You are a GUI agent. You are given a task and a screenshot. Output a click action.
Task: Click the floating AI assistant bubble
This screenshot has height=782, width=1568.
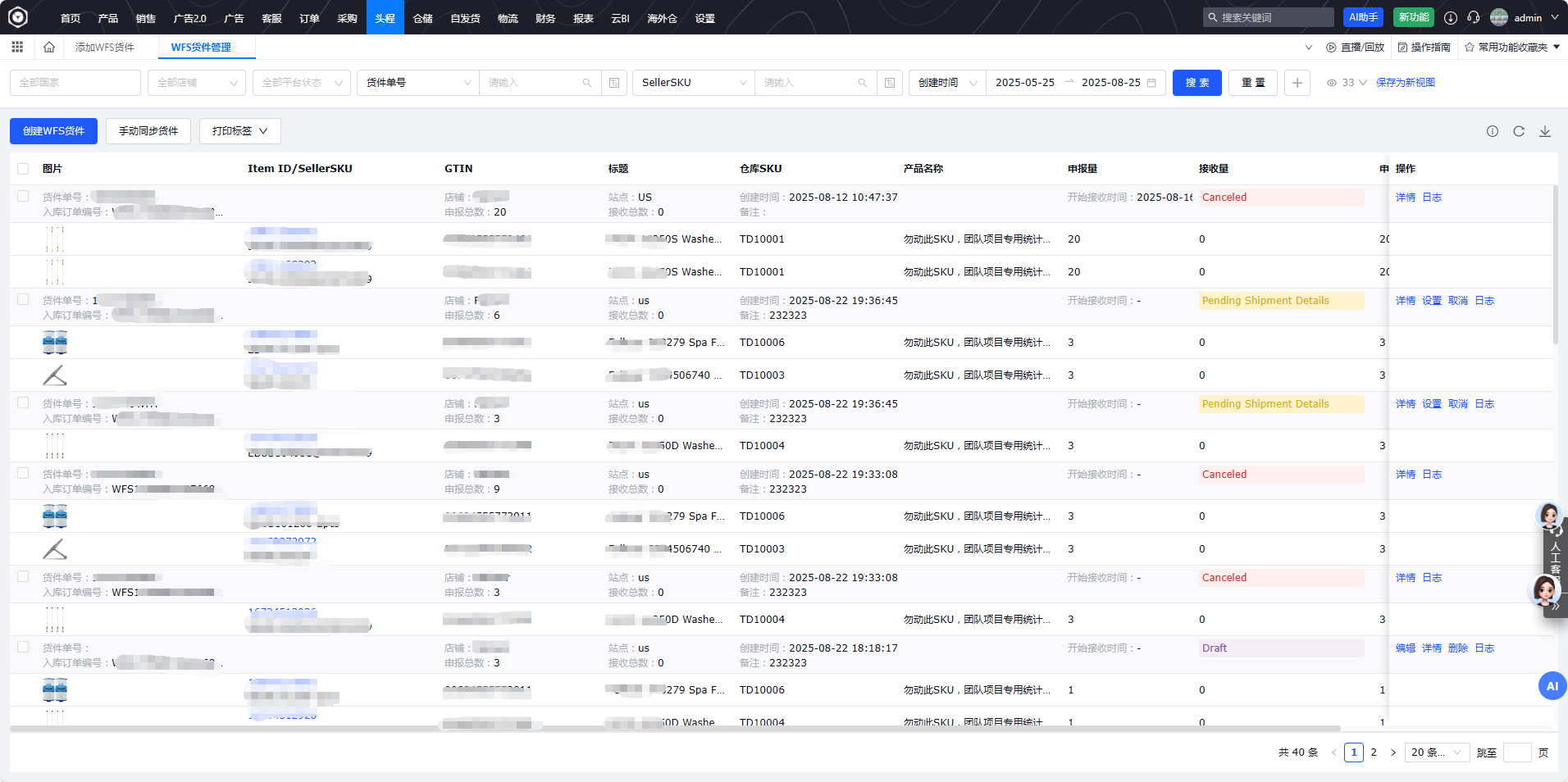[1552, 686]
